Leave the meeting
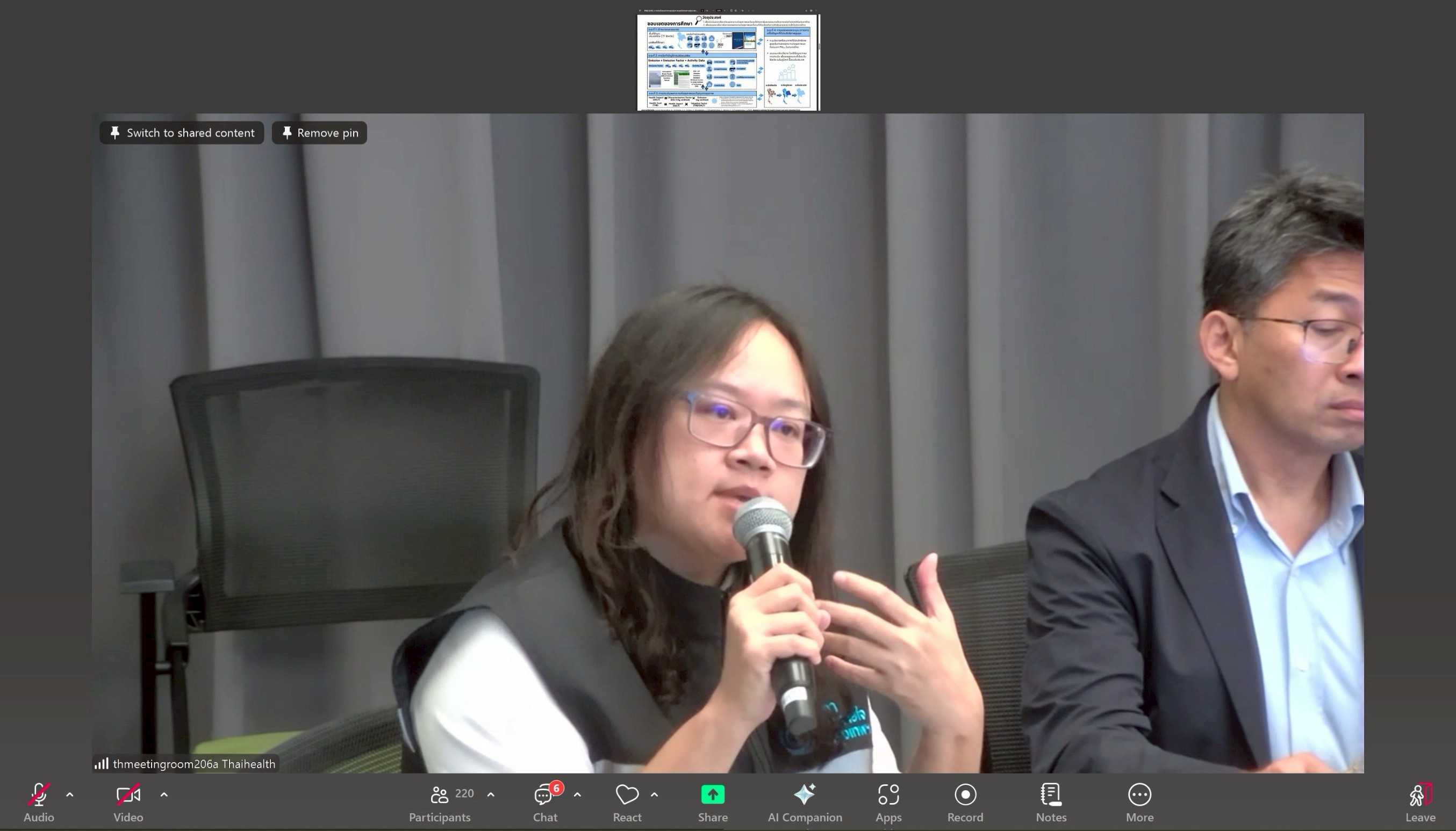The height and width of the screenshot is (831, 1456). pos(1420,795)
